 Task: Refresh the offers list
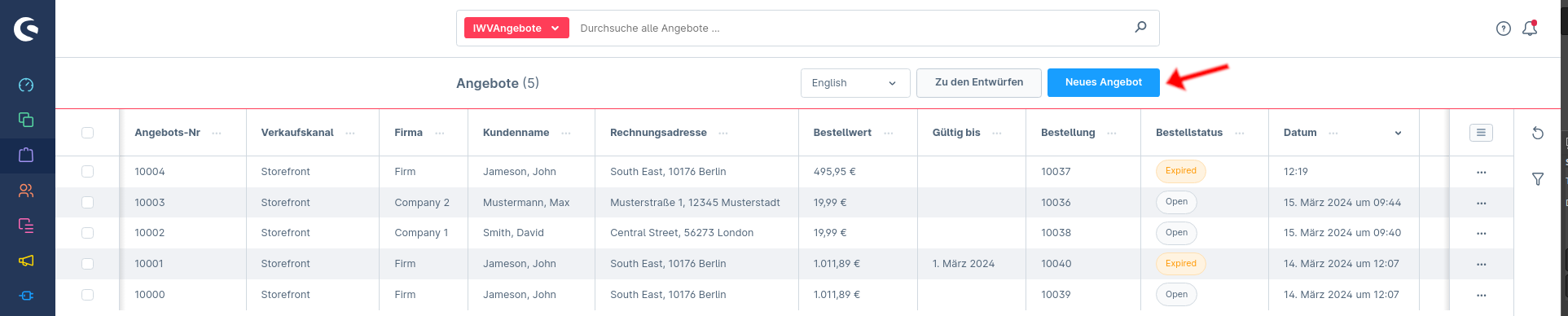(x=1538, y=133)
